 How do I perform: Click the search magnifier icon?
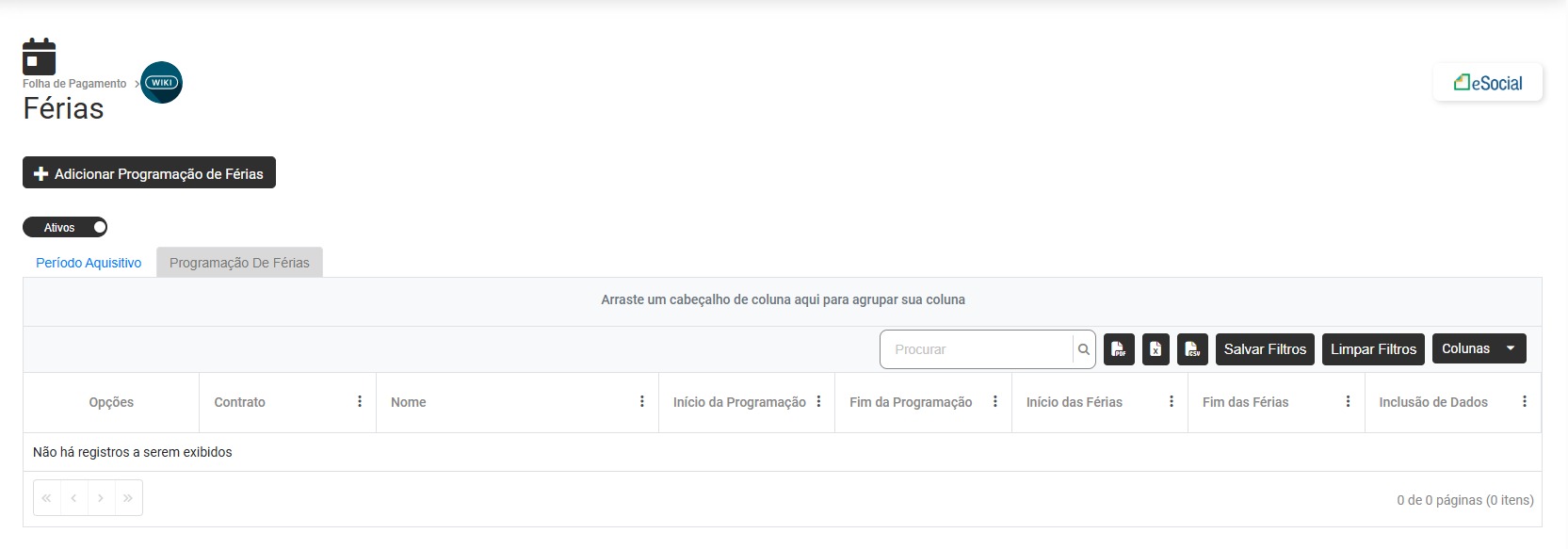1084,349
